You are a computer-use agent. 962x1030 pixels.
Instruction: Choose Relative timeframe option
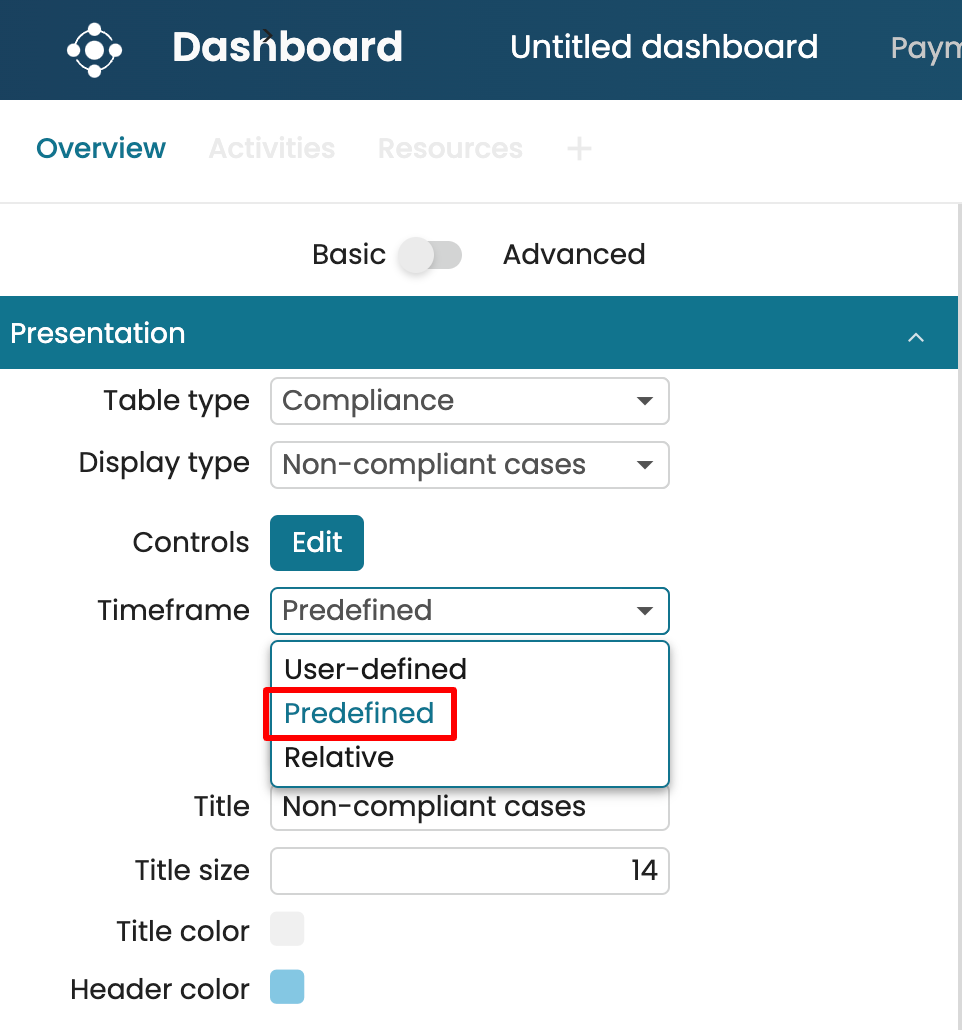(x=339, y=757)
